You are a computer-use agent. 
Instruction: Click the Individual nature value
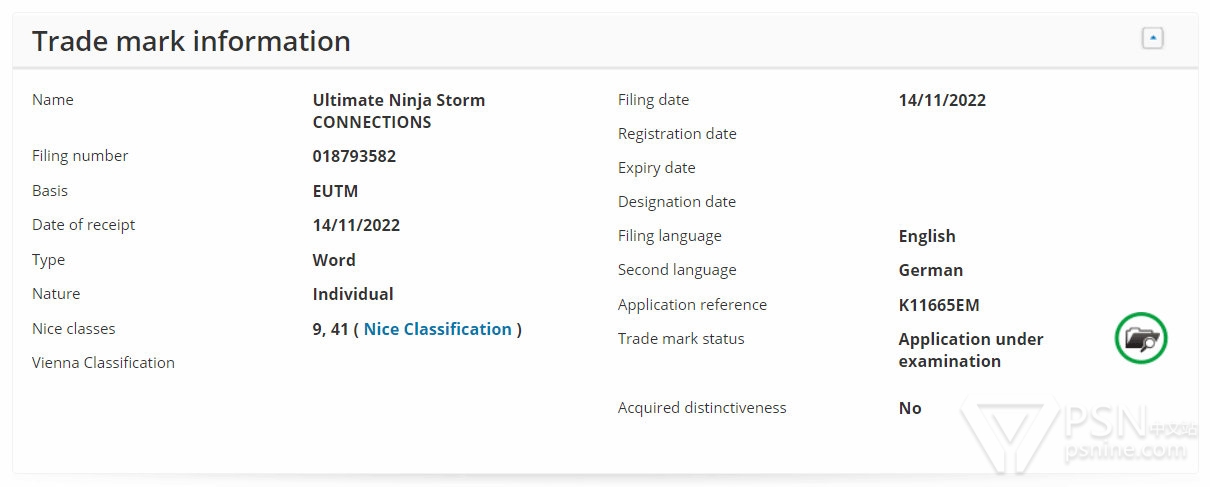point(353,294)
